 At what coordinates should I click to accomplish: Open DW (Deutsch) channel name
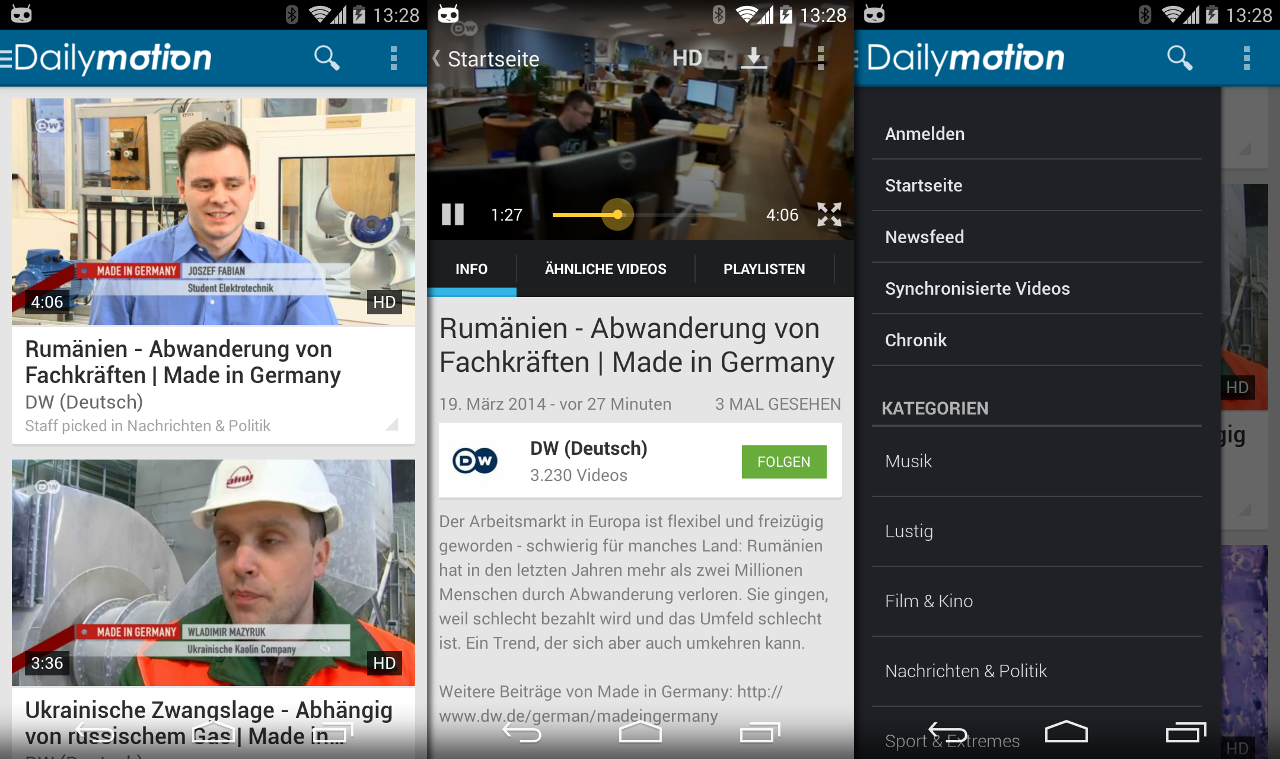[589, 448]
